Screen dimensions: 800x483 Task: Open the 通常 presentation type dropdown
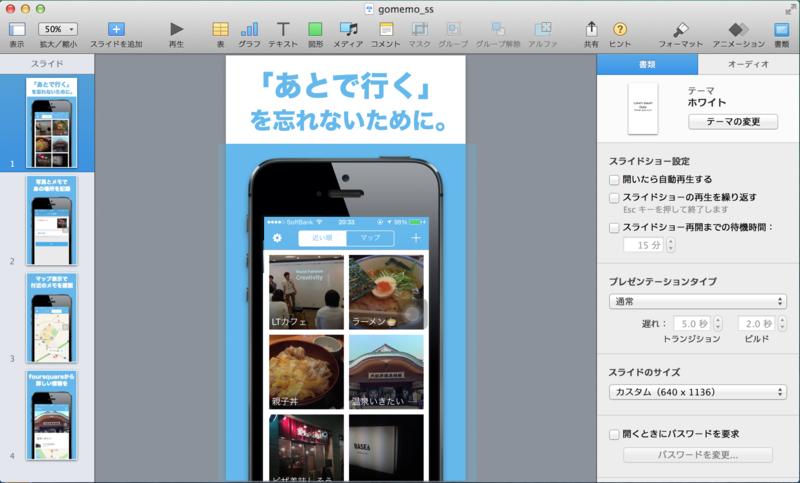697,301
